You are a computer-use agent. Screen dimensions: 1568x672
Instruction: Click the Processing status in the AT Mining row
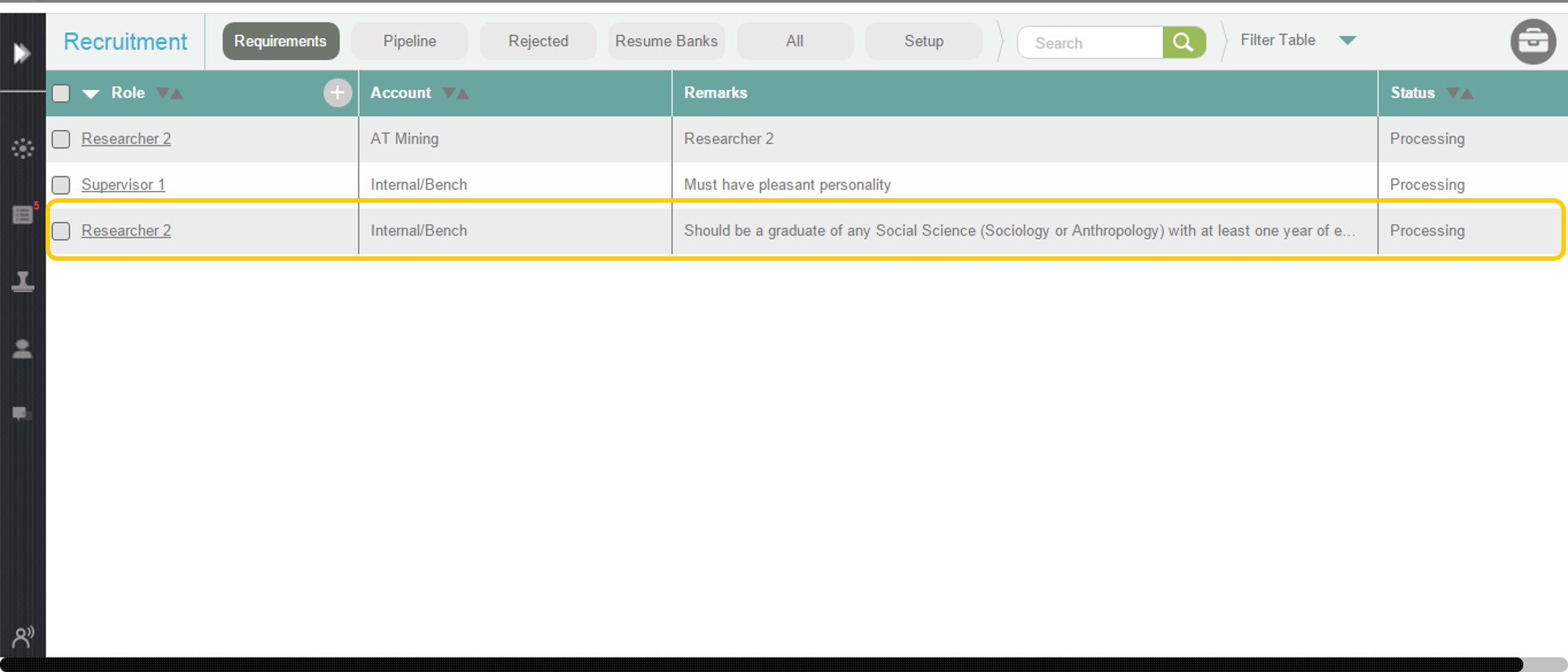[x=1427, y=139]
